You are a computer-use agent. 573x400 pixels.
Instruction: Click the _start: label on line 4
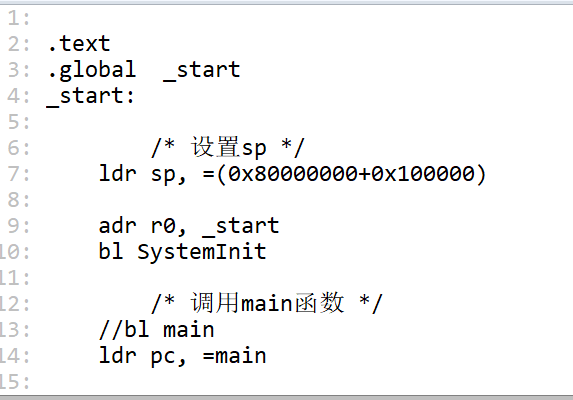91,96
